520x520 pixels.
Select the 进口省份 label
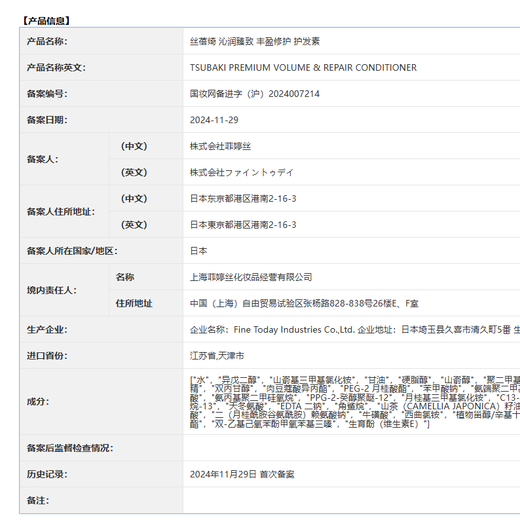47,356
